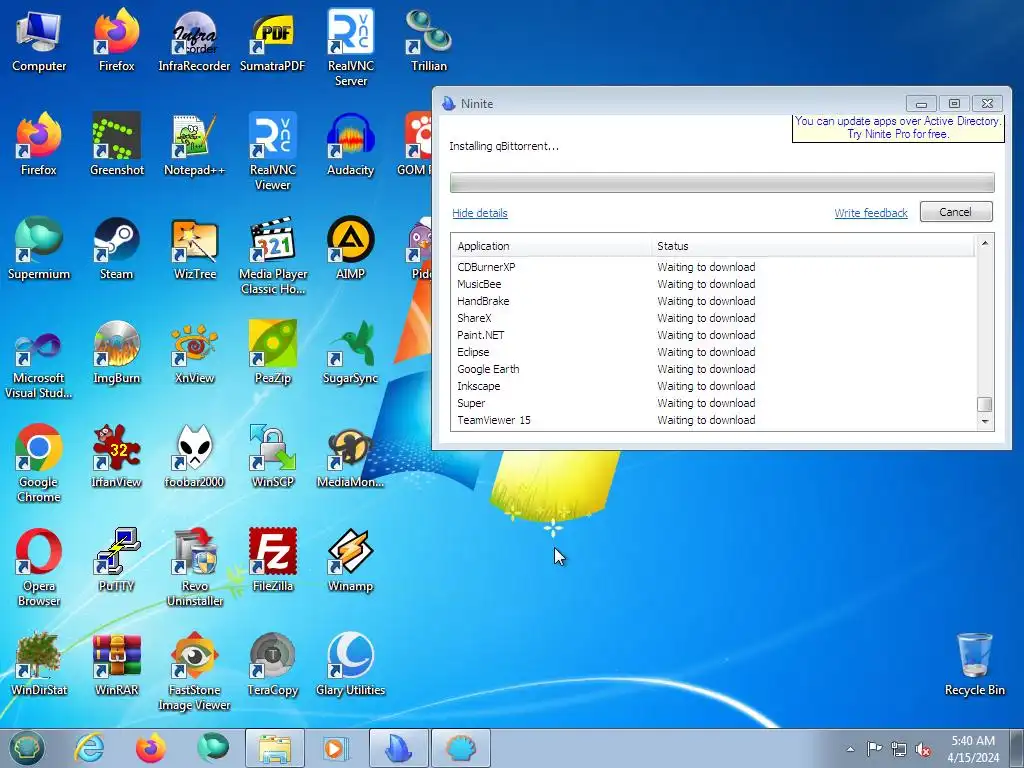Select the Paint.NET row

714,335
